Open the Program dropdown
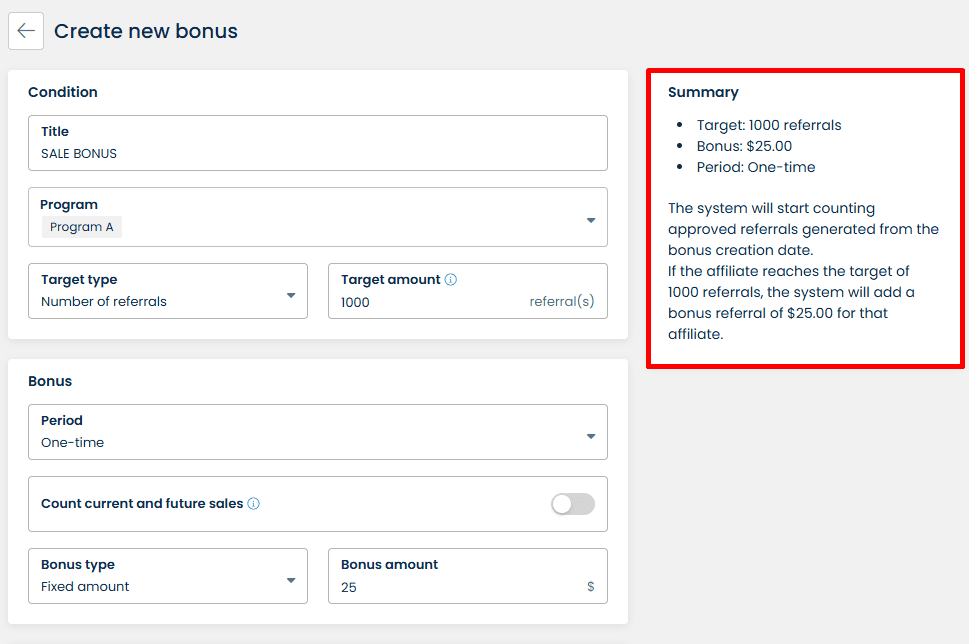 [x=590, y=220]
